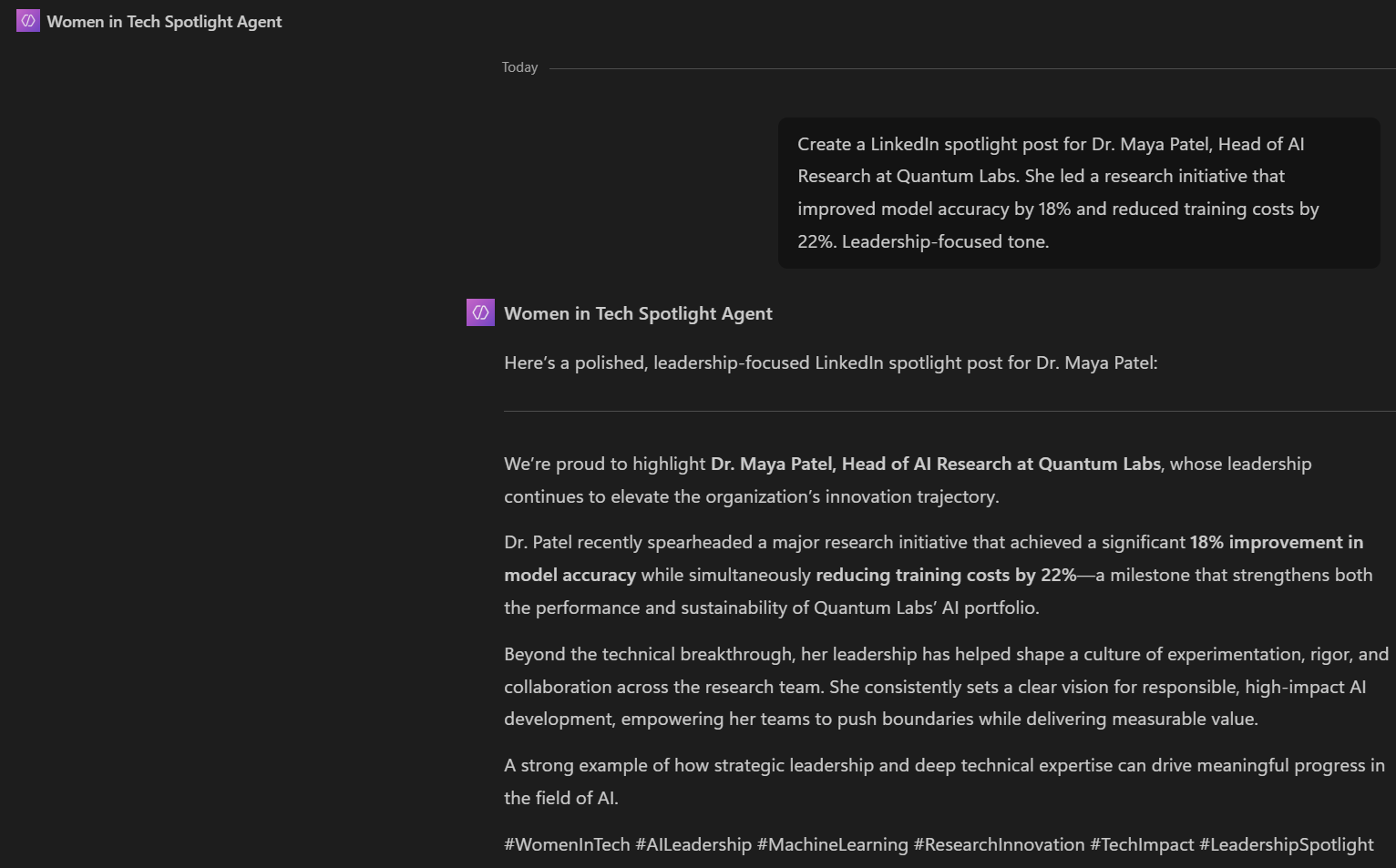1396x868 pixels.
Task: Click bold text "reducing training costs by 22%"
Action: tap(946, 575)
